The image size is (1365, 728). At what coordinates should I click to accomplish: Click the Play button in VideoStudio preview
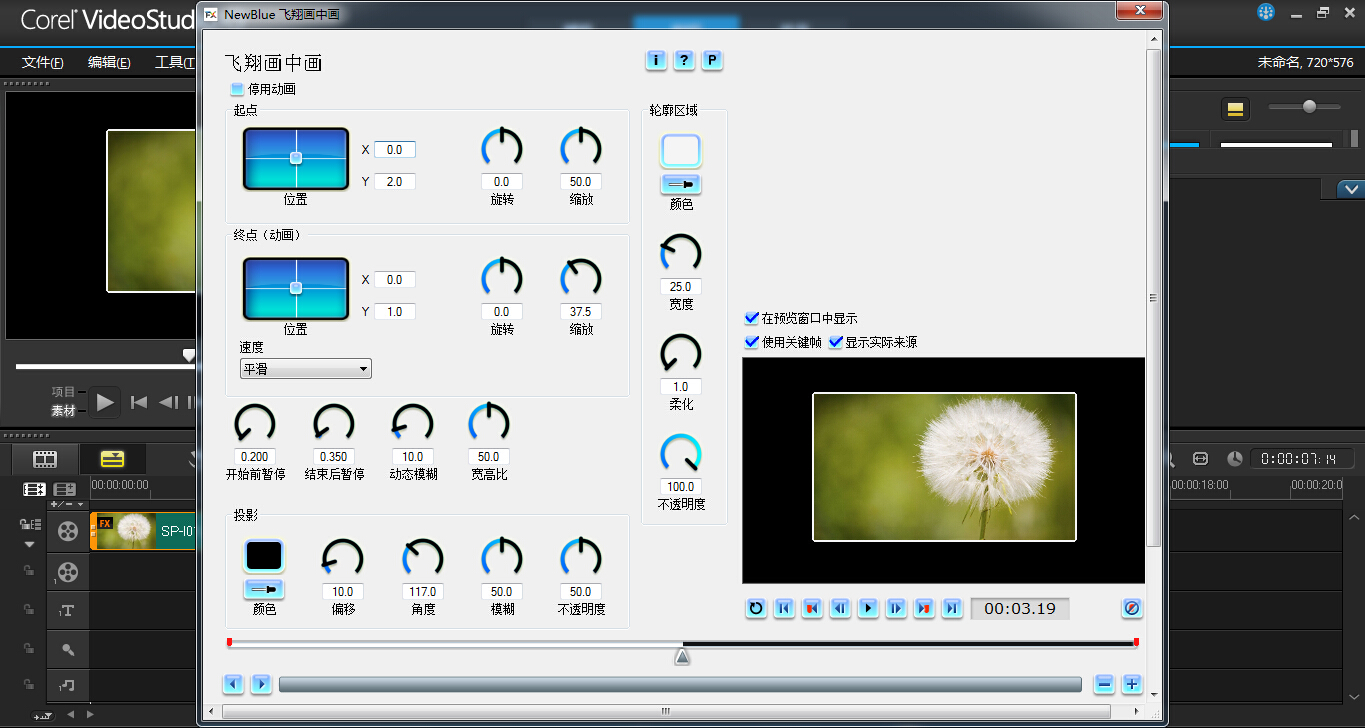[106, 402]
